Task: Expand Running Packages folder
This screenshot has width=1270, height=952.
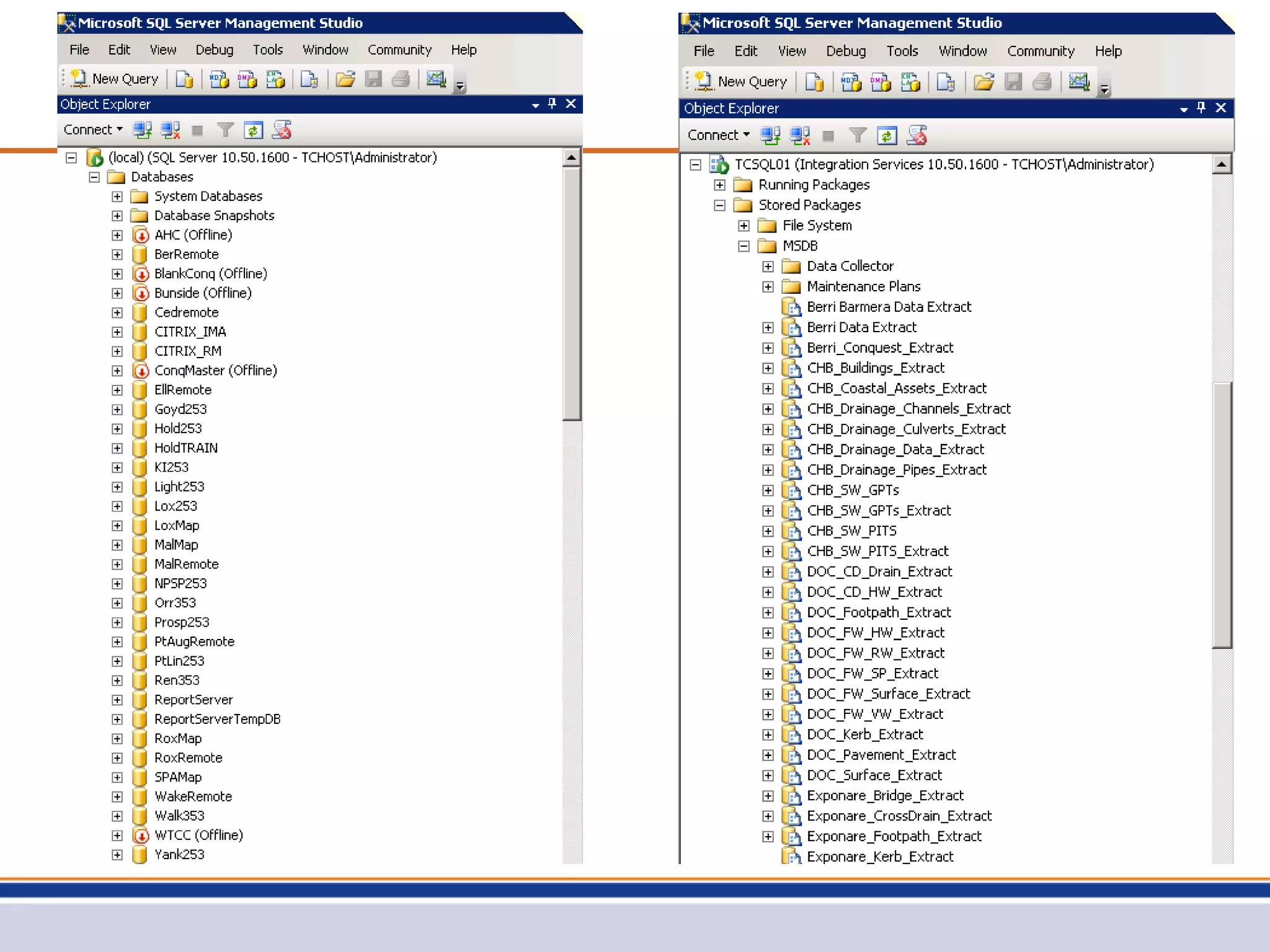Action: tap(719, 185)
